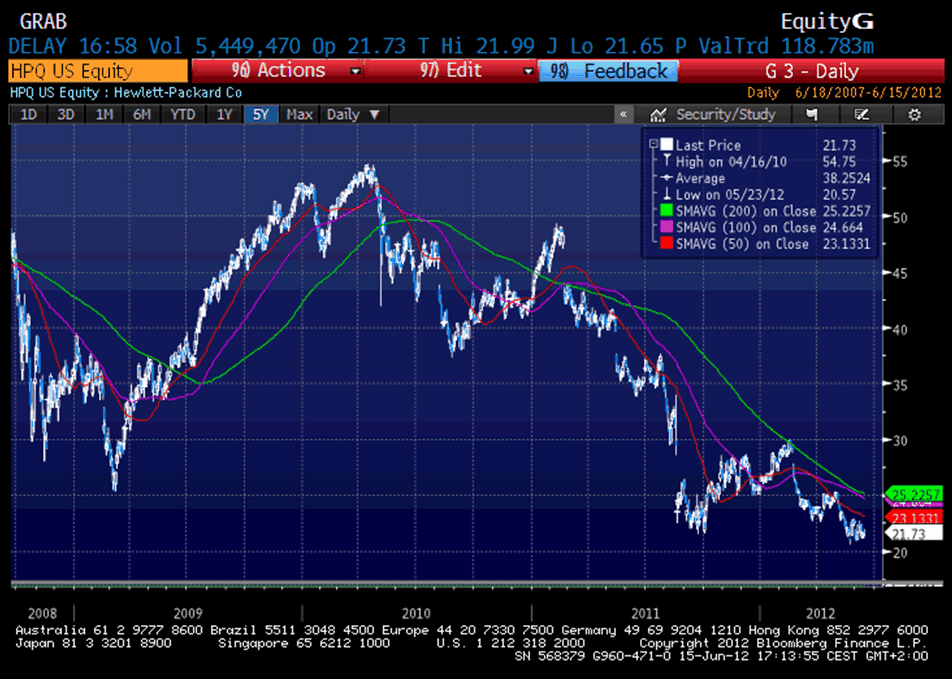The height and width of the screenshot is (679, 952).
Task: Click 'SMAVG (50) on Close' legend text
Action: click(x=742, y=244)
